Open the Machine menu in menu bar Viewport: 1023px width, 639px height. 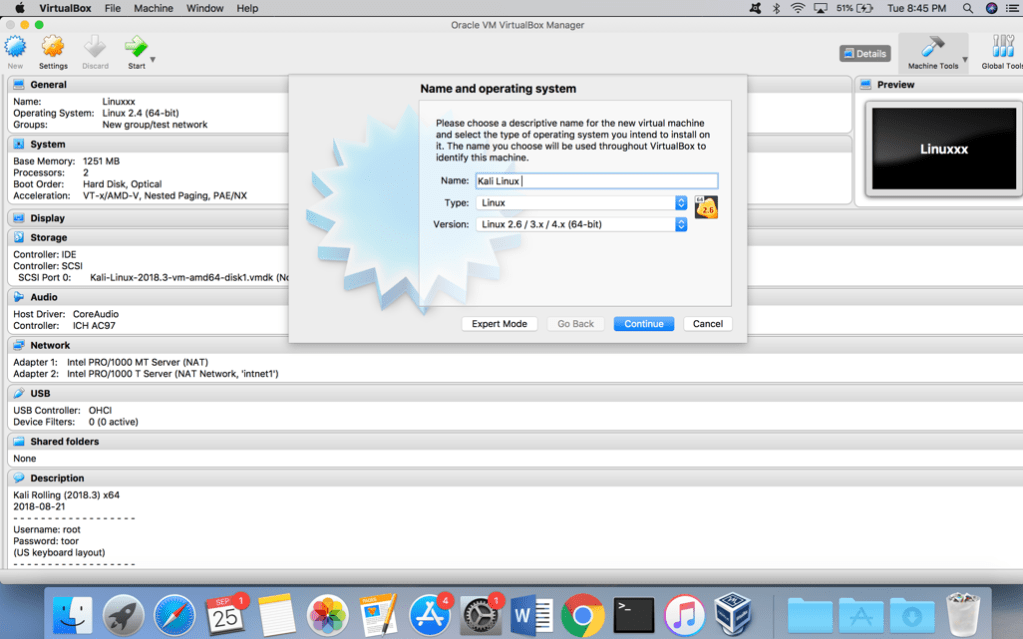(x=153, y=8)
